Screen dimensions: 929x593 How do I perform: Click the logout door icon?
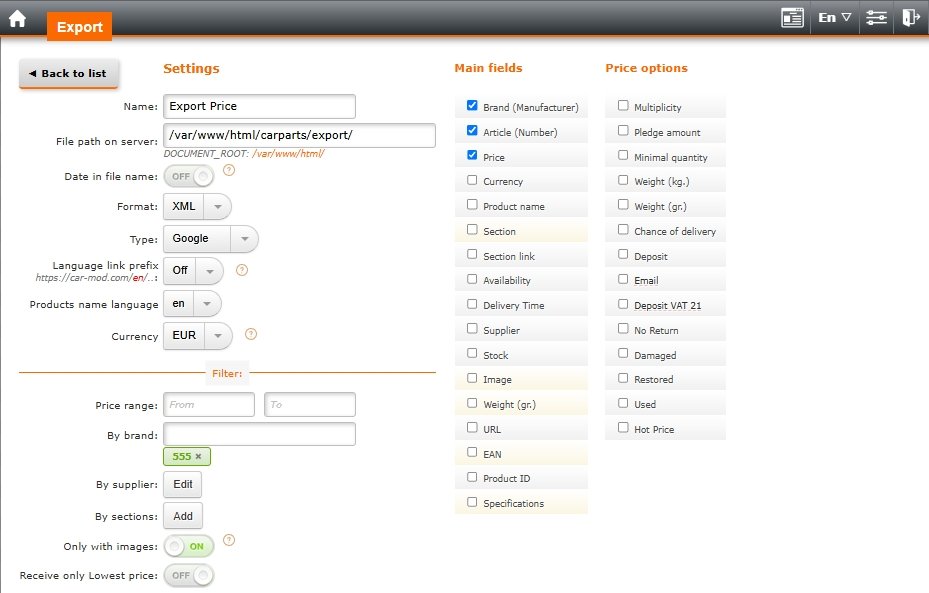[909, 18]
